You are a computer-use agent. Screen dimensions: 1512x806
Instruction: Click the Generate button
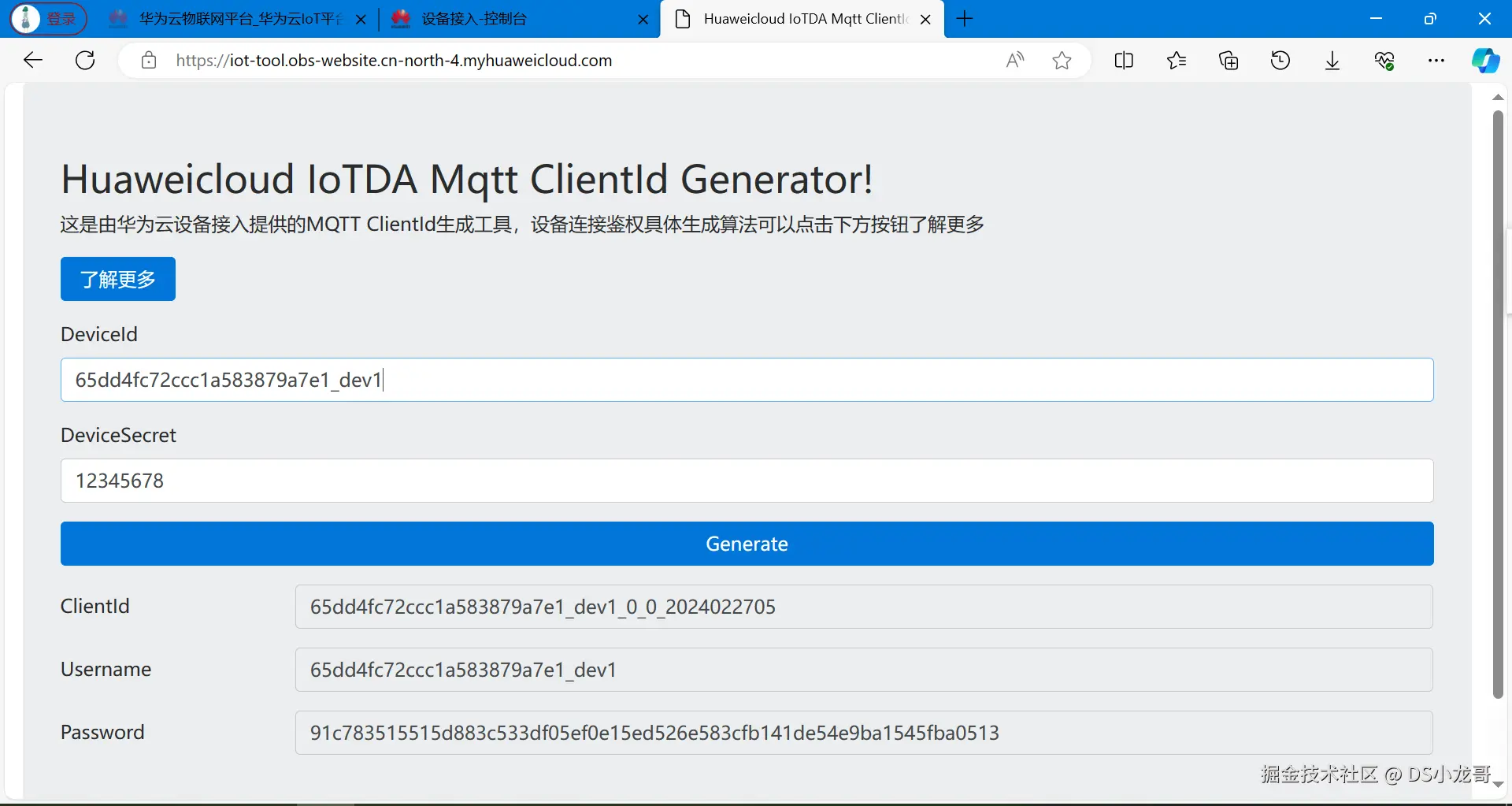coord(747,544)
